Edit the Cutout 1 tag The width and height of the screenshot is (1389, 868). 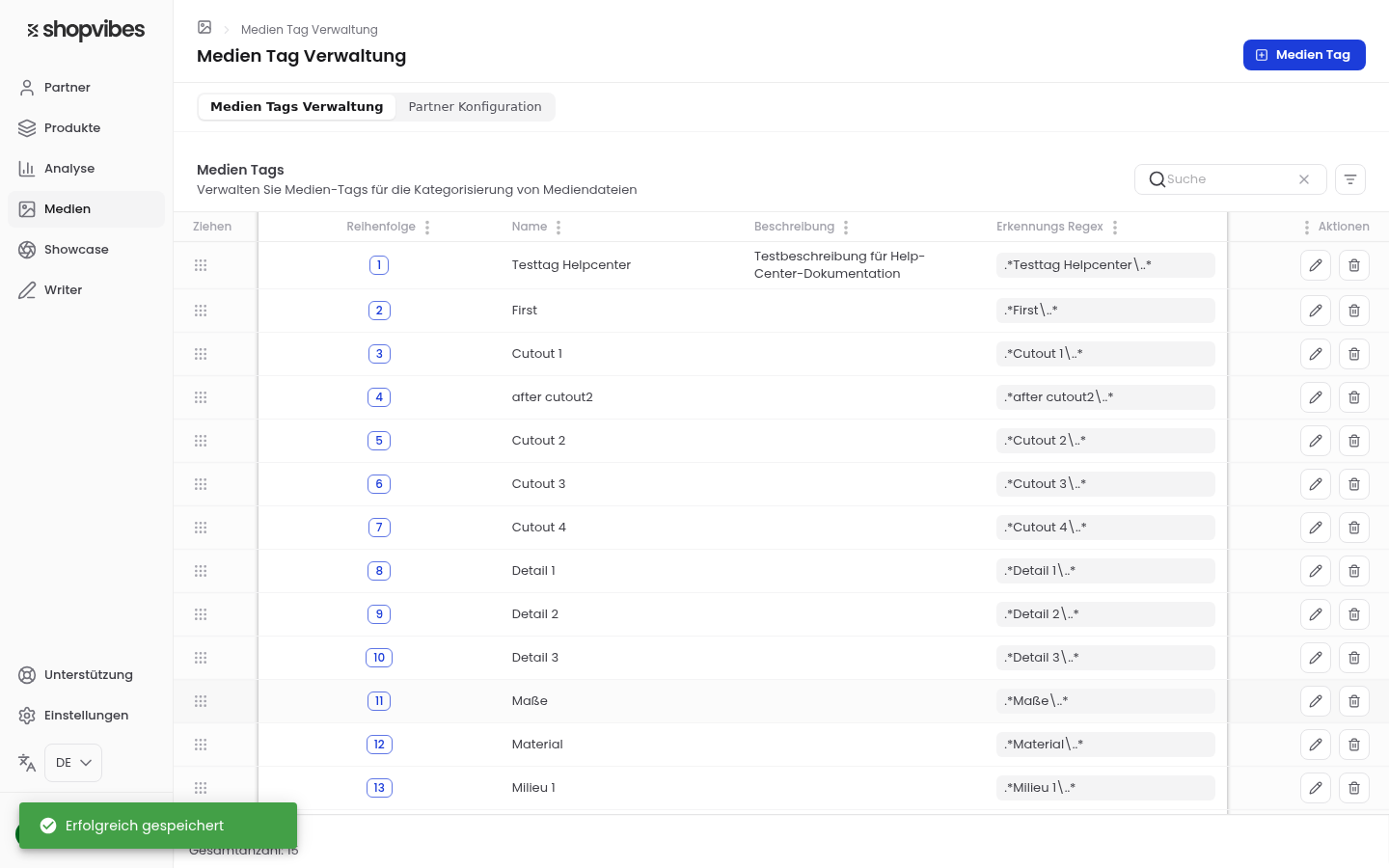click(1316, 354)
